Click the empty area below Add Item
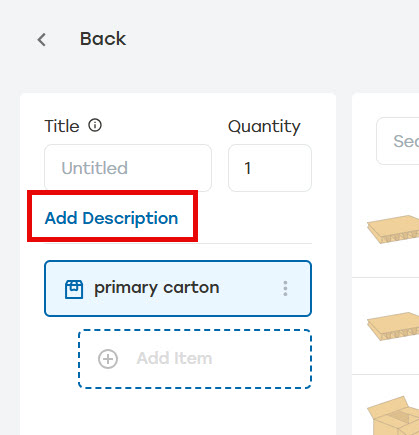 click(x=178, y=412)
